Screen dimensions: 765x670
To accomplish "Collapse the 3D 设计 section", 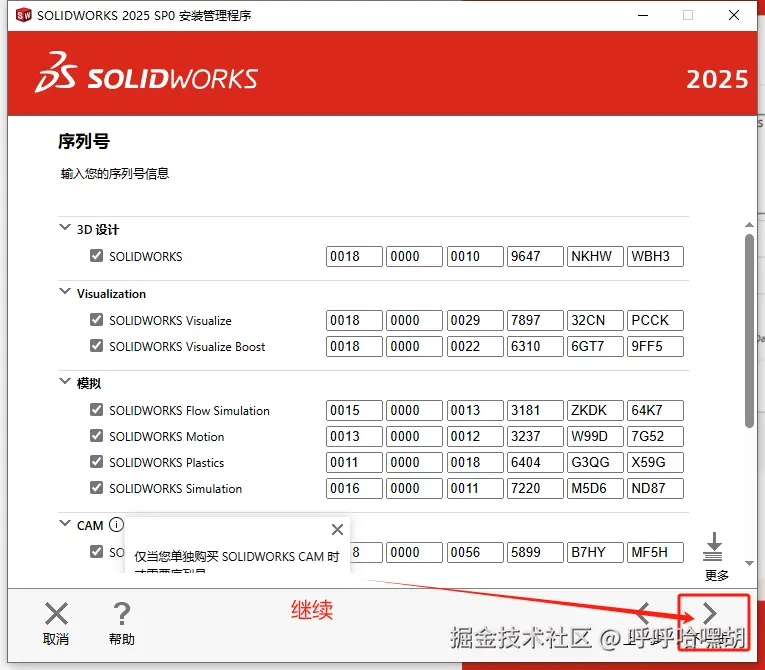I will [x=64, y=227].
